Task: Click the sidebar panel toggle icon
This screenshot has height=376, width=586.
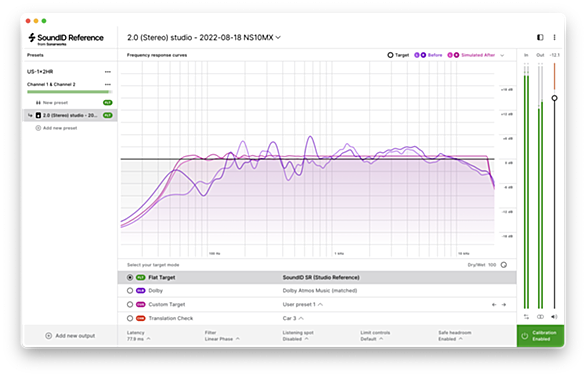Action: point(540,37)
